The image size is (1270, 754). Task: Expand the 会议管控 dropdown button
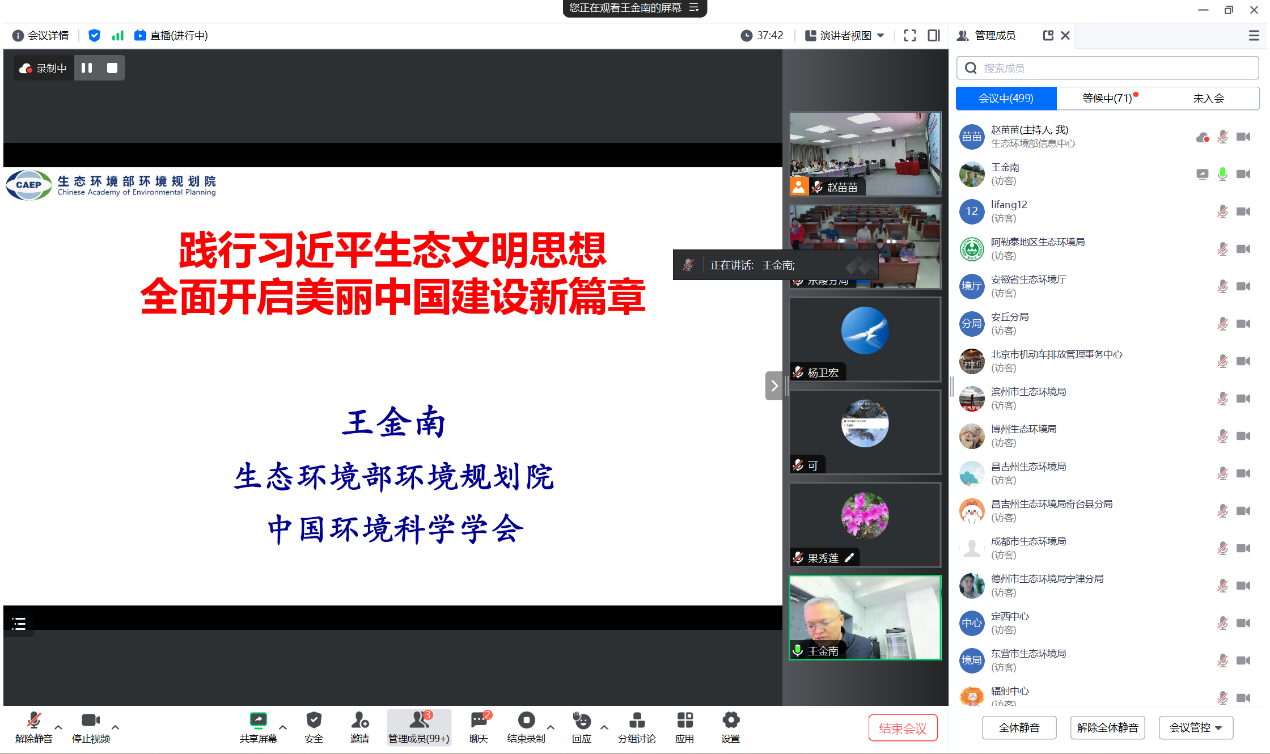1196,728
